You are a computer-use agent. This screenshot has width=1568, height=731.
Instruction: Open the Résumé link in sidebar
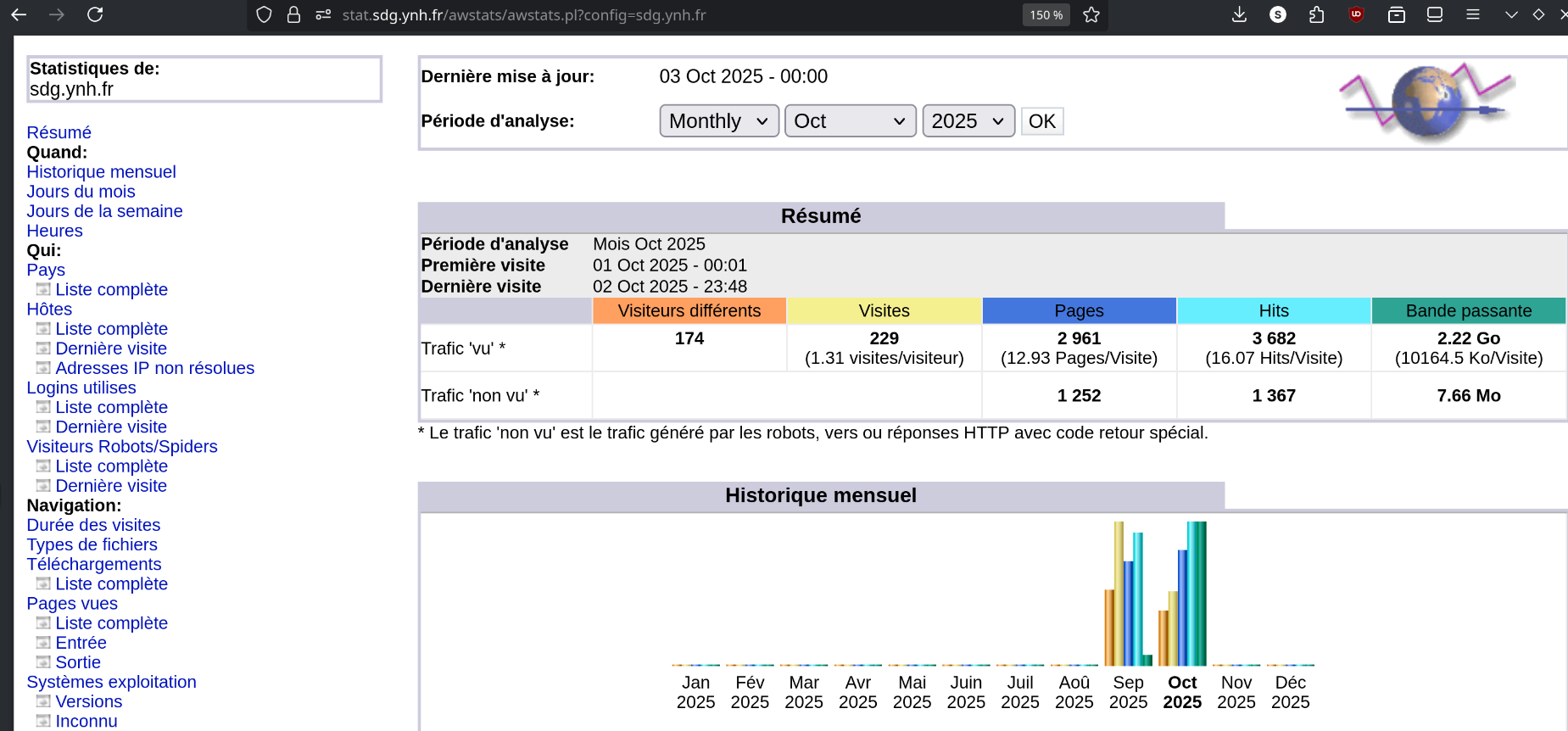pos(59,132)
